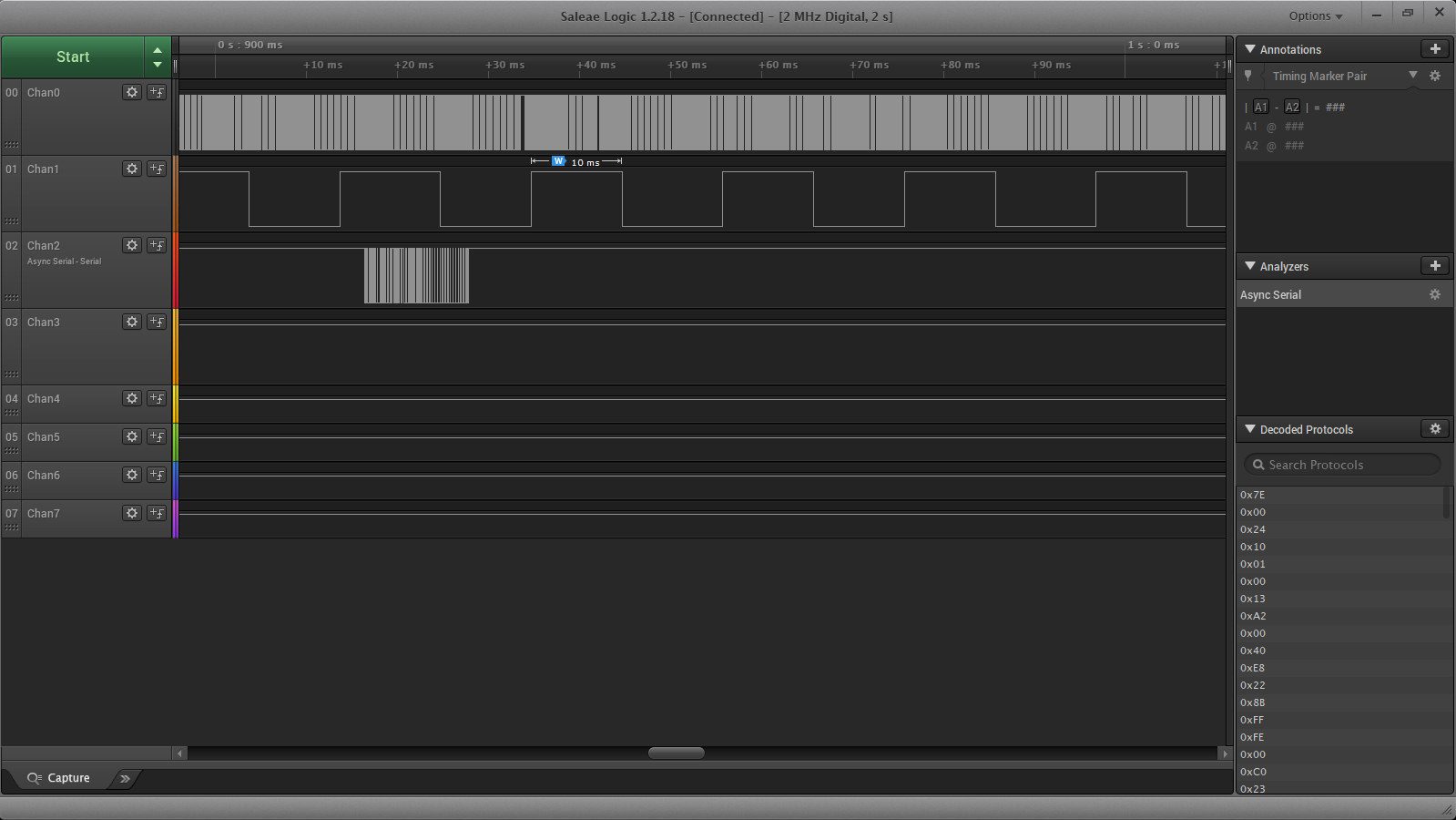Click the decoded protocols vertical scrollbar

click(1447, 503)
